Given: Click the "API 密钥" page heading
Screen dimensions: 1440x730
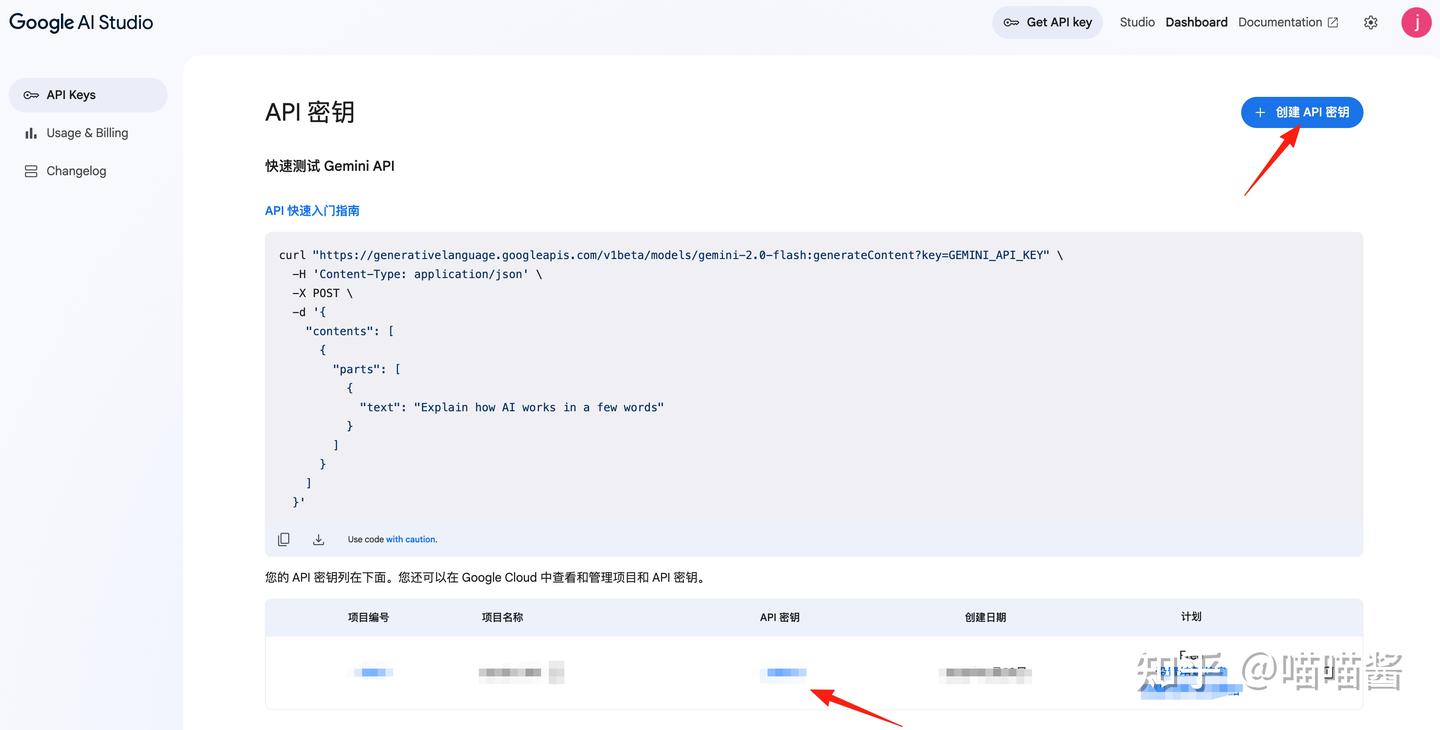Looking at the screenshot, I should point(310,112).
